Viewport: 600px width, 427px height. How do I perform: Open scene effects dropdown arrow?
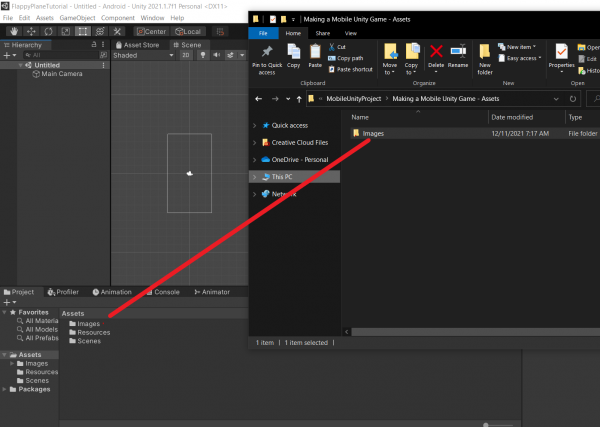coord(242,55)
